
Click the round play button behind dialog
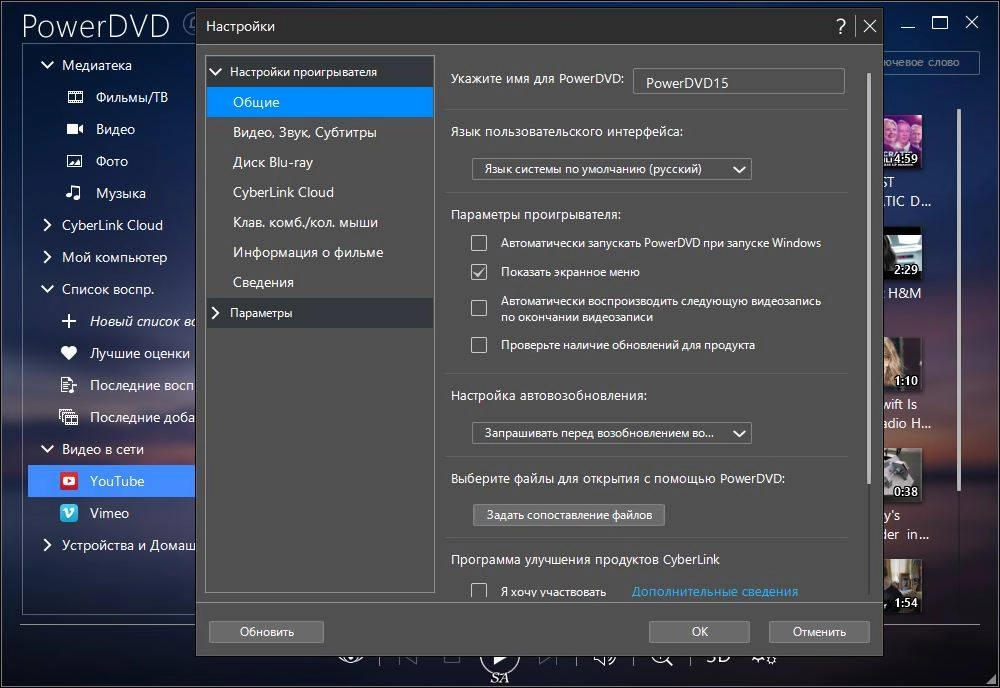(500, 663)
